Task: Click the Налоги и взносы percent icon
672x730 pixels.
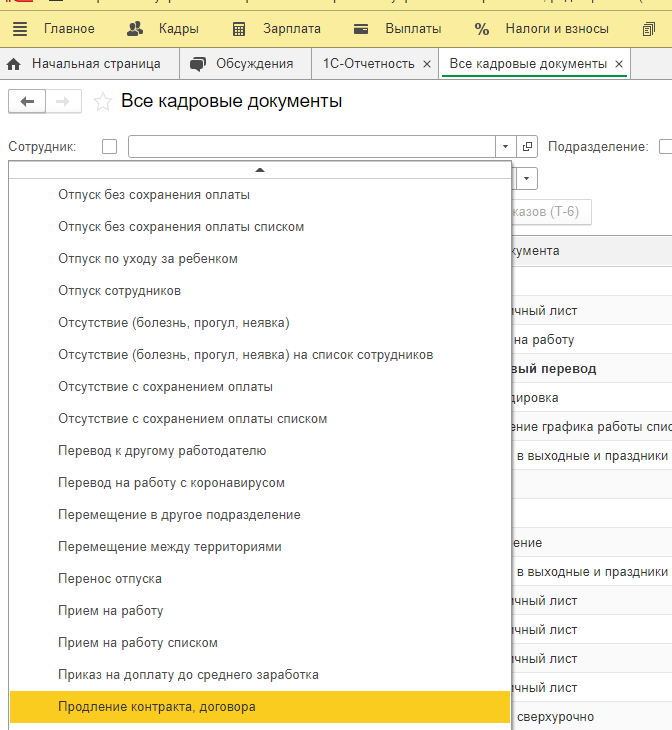Action: tap(482, 29)
